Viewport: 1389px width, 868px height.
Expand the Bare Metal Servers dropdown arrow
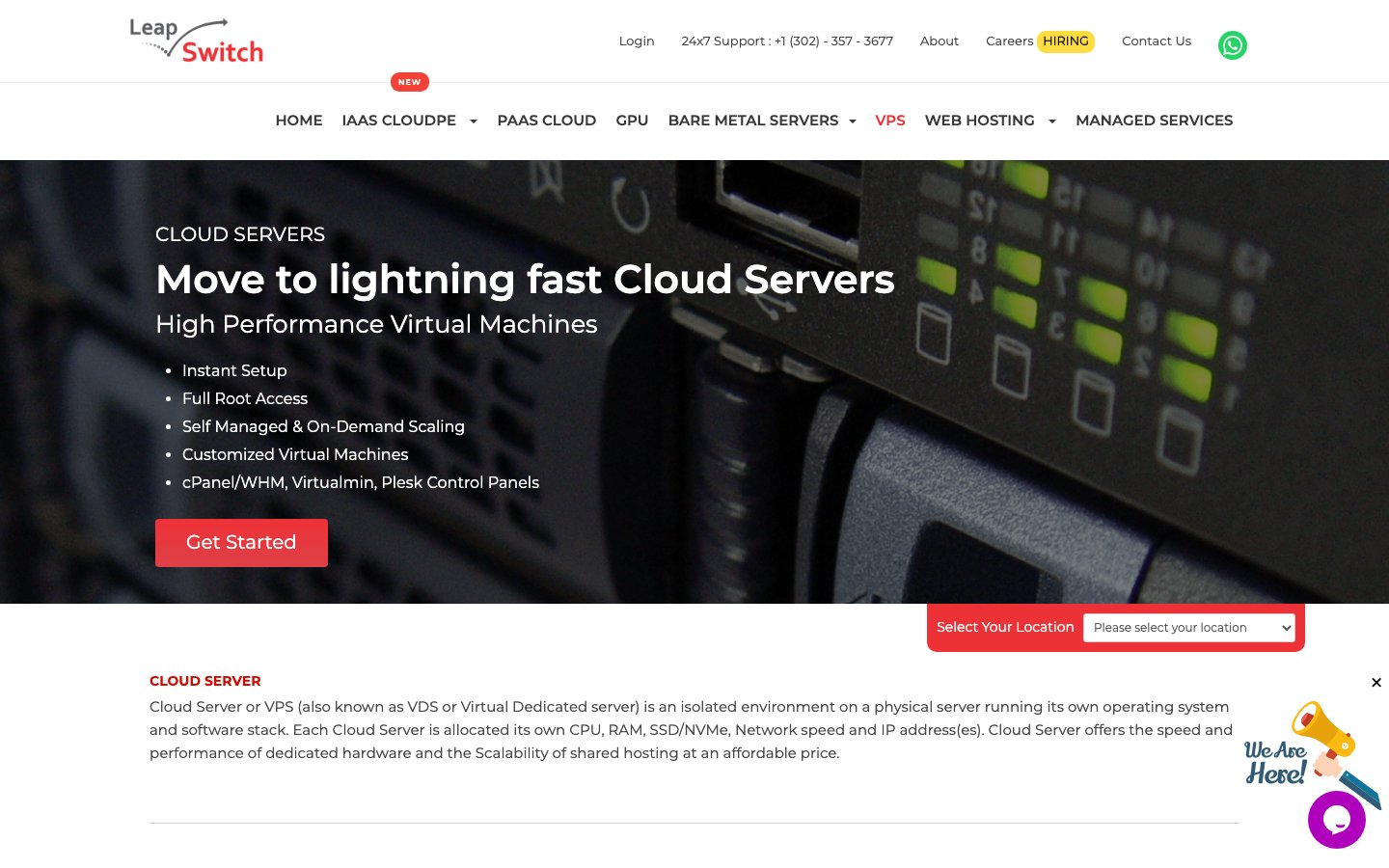(x=853, y=122)
